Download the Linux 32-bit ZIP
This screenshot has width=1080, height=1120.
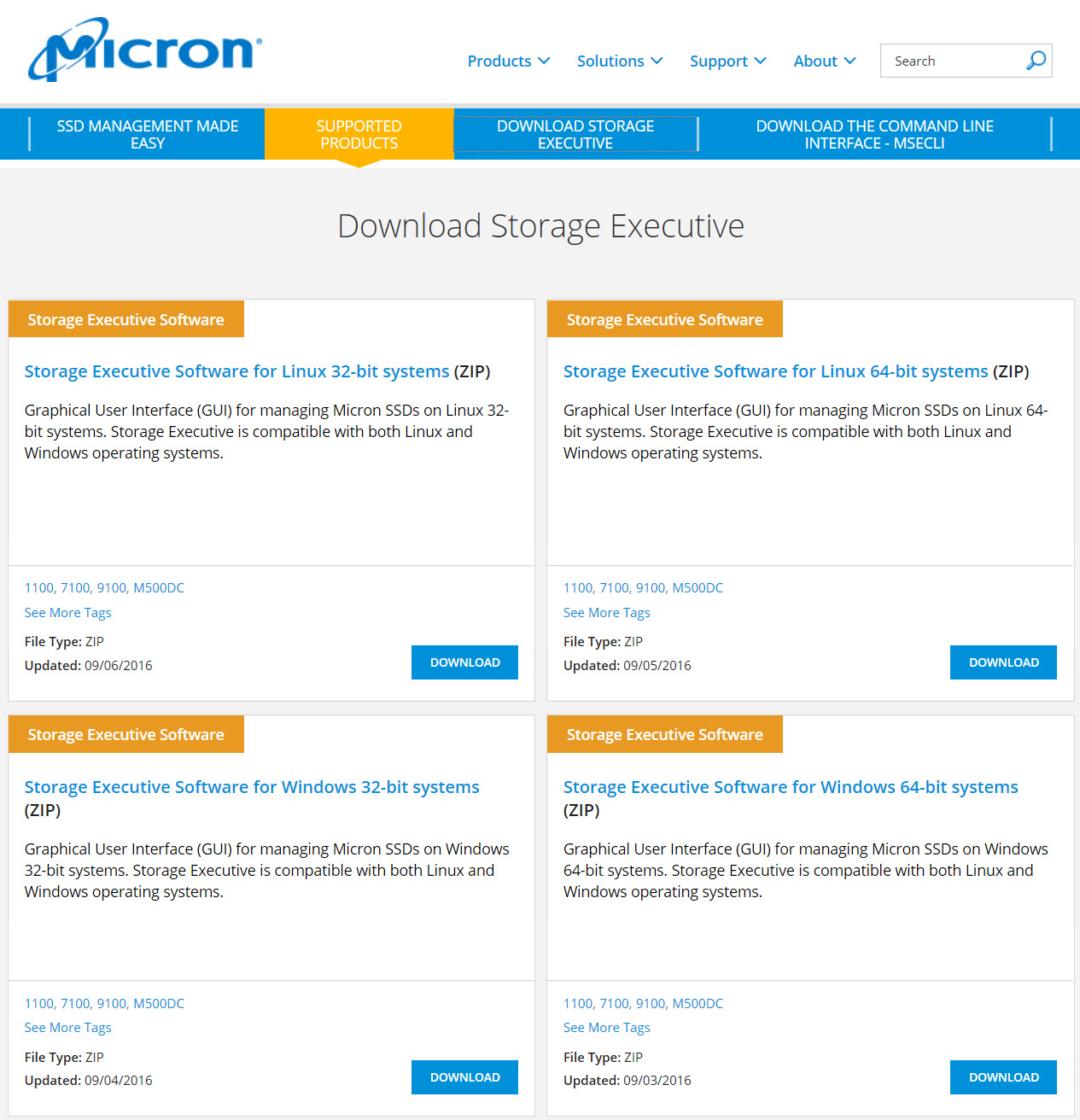(464, 662)
